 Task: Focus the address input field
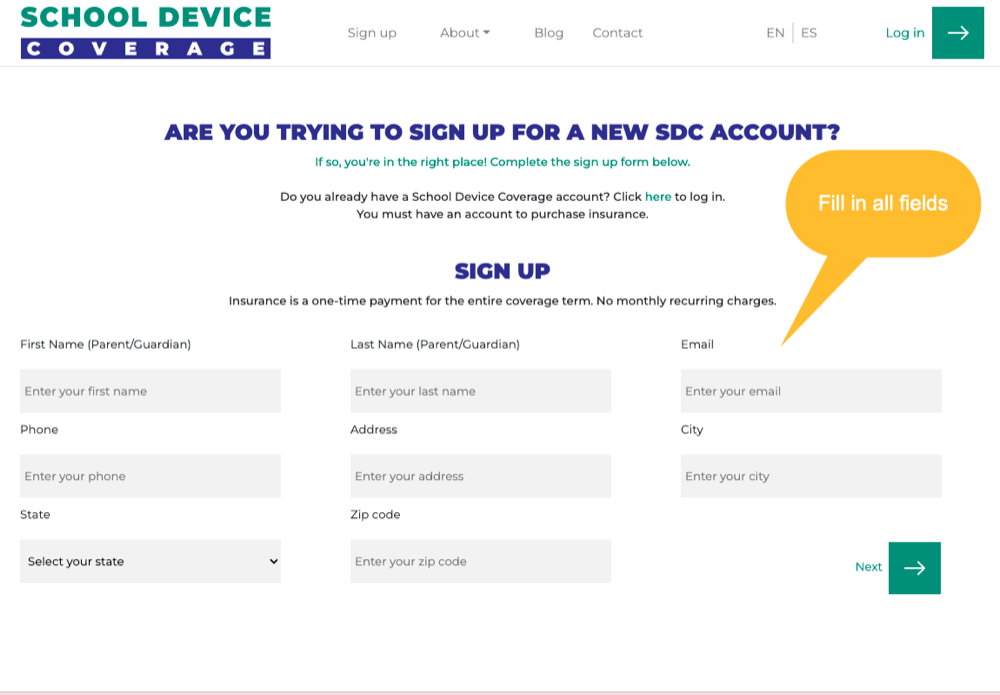[480, 476]
